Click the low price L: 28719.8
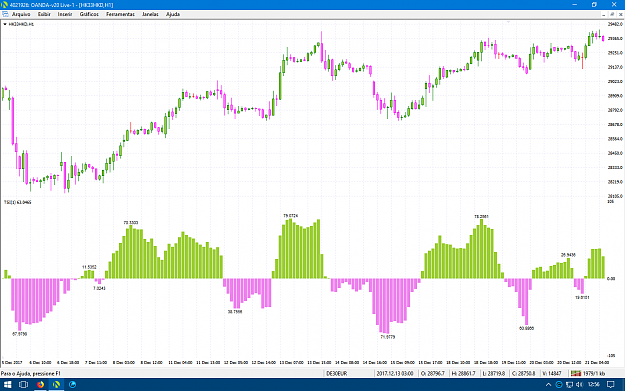 click(494, 373)
